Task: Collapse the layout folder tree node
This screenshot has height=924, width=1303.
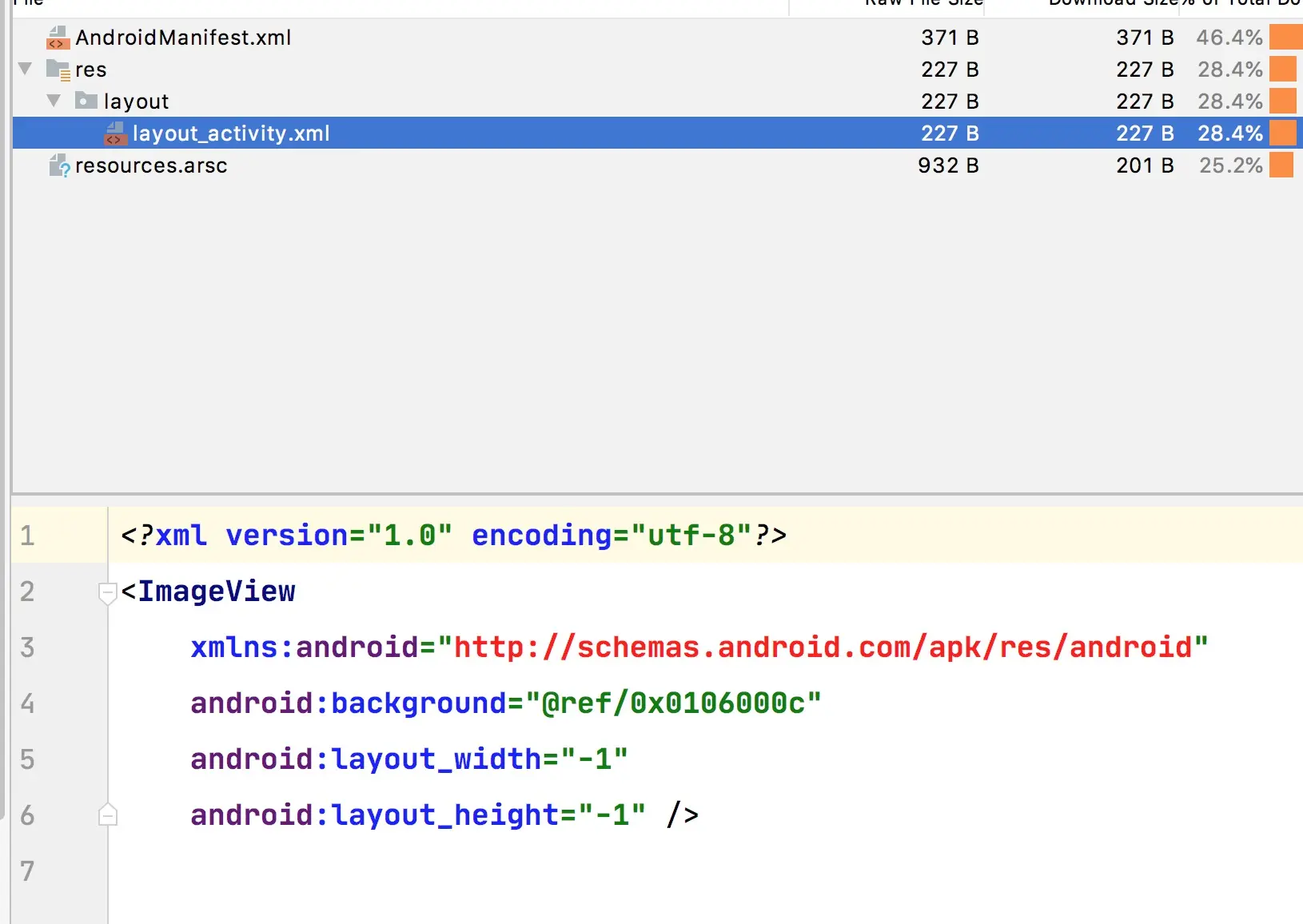Action: click(x=54, y=101)
